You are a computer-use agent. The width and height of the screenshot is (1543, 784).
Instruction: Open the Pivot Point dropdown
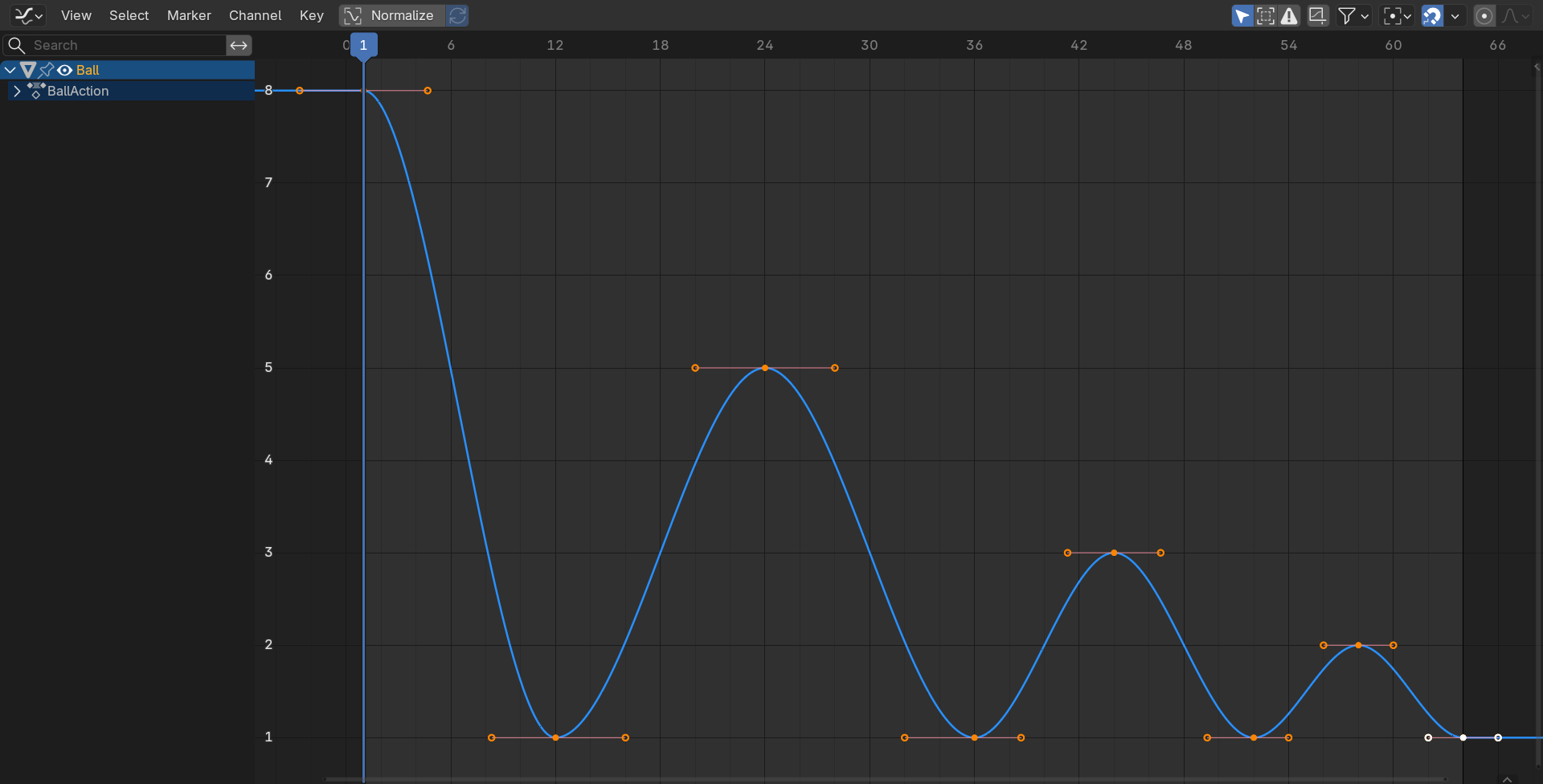coord(1397,15)
